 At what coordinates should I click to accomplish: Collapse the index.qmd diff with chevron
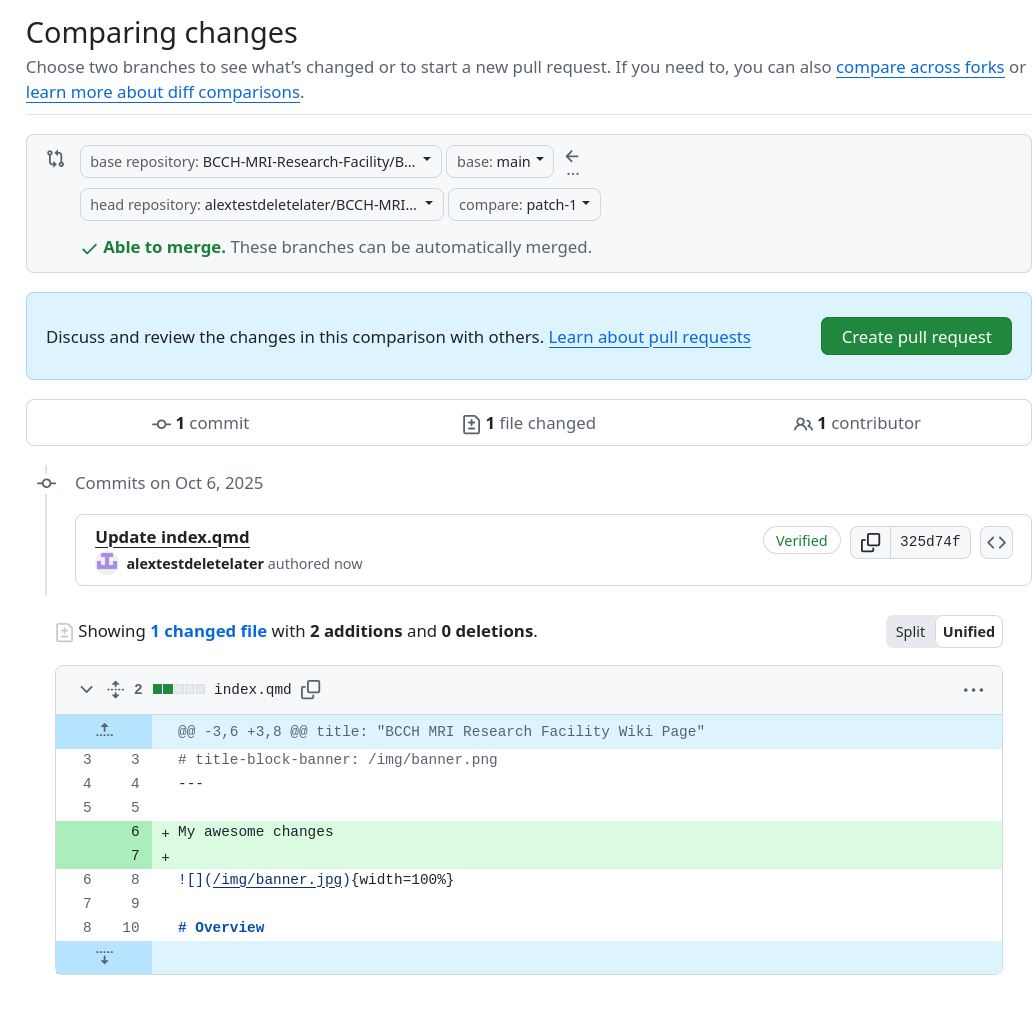(x=87, y=689)
